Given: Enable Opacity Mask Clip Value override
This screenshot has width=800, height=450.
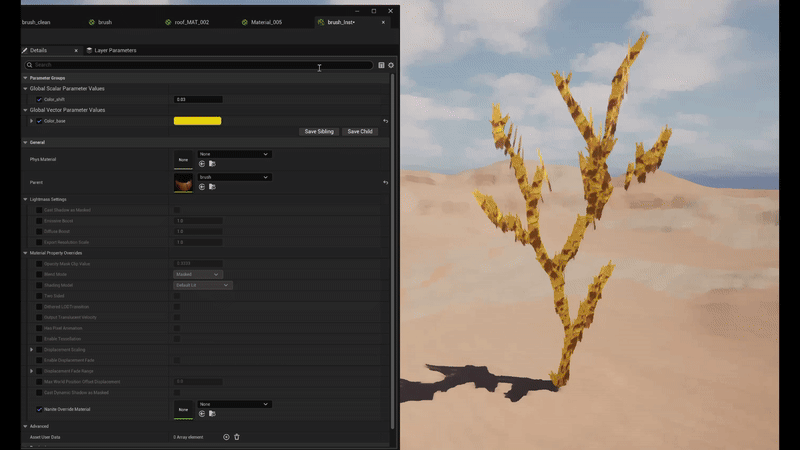Looking at the screenshot, I should (x=39, y=264).
